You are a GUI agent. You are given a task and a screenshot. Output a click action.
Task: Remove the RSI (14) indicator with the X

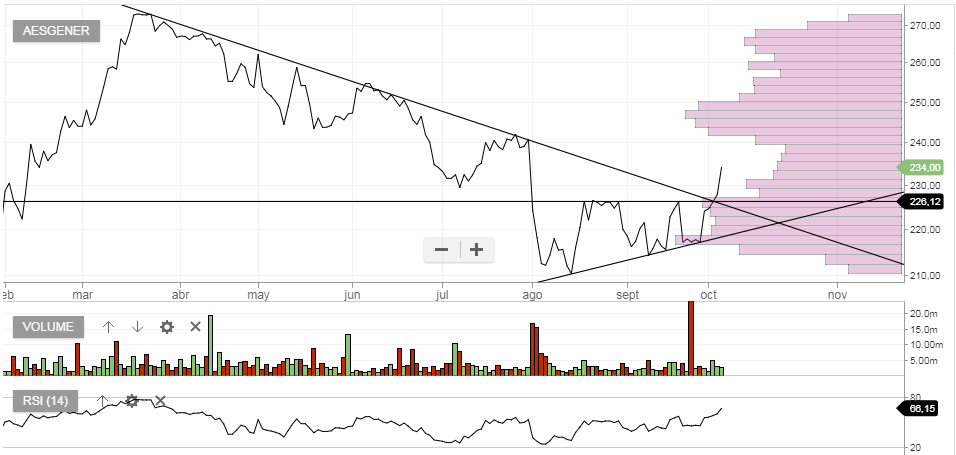click(160, 401)
